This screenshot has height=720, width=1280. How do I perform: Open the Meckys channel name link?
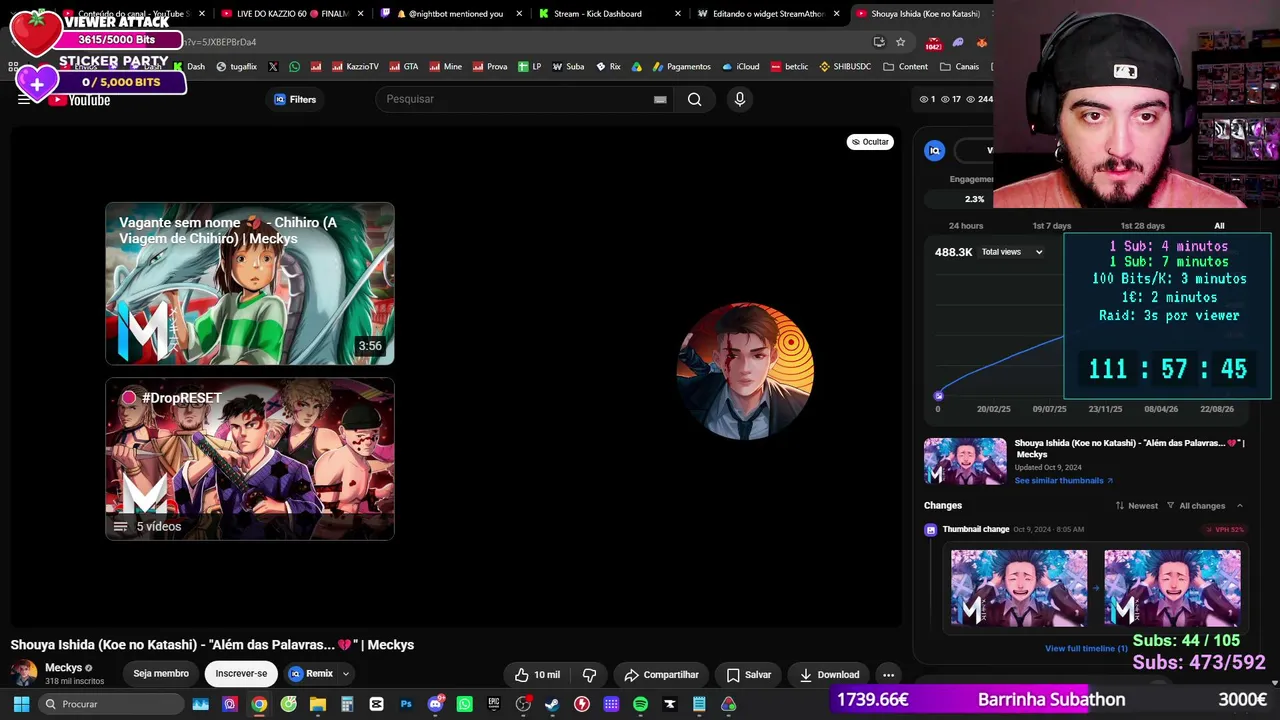(63, 667)
